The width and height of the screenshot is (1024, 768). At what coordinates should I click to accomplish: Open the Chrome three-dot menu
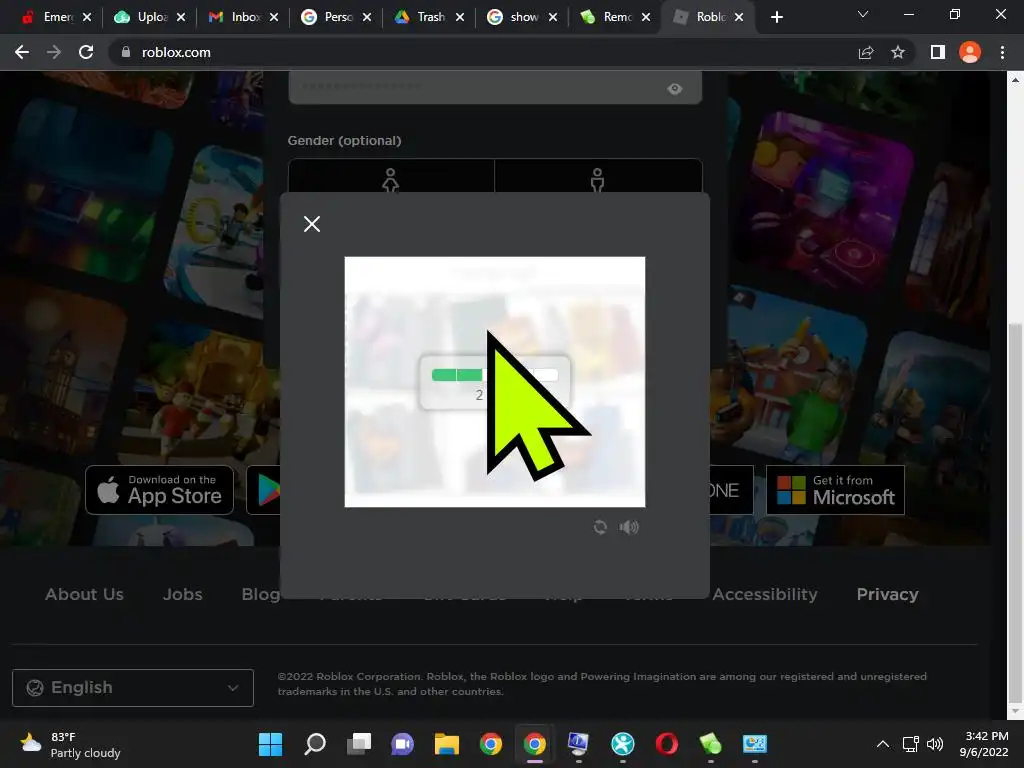point(1002,52)
